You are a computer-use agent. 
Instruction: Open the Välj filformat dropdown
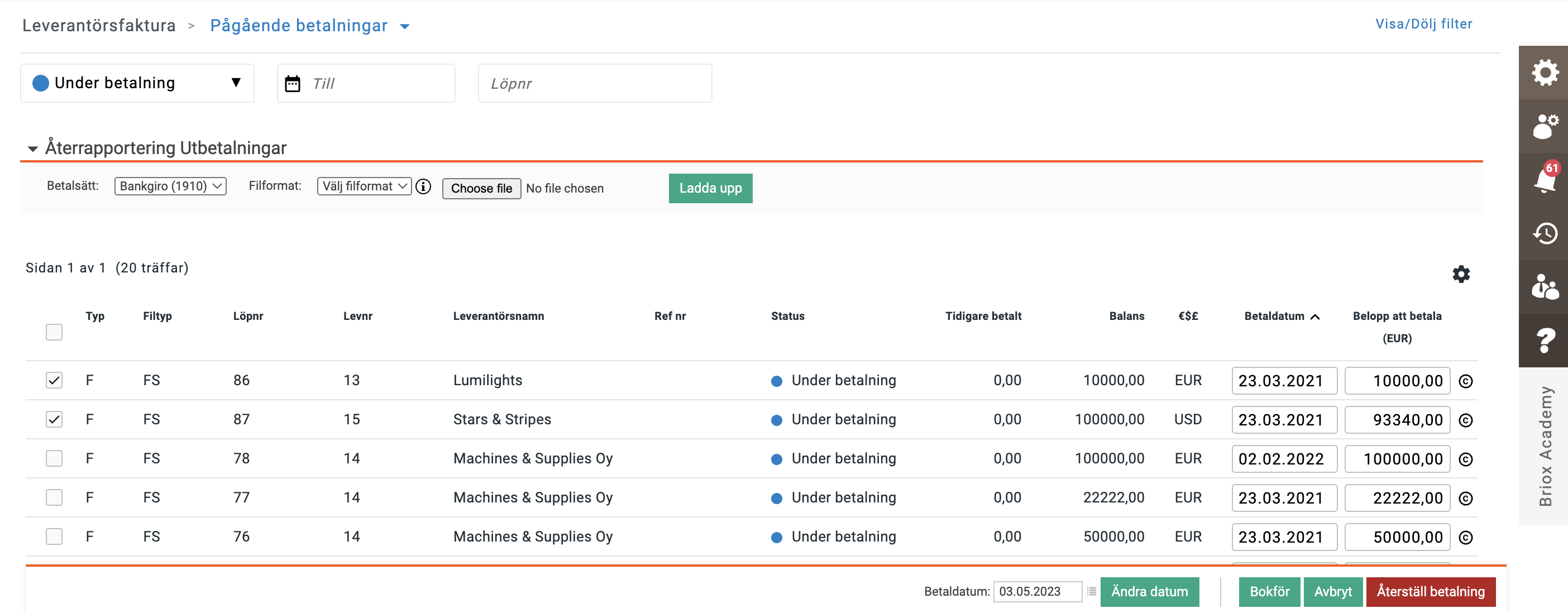(x=364, y=186)
